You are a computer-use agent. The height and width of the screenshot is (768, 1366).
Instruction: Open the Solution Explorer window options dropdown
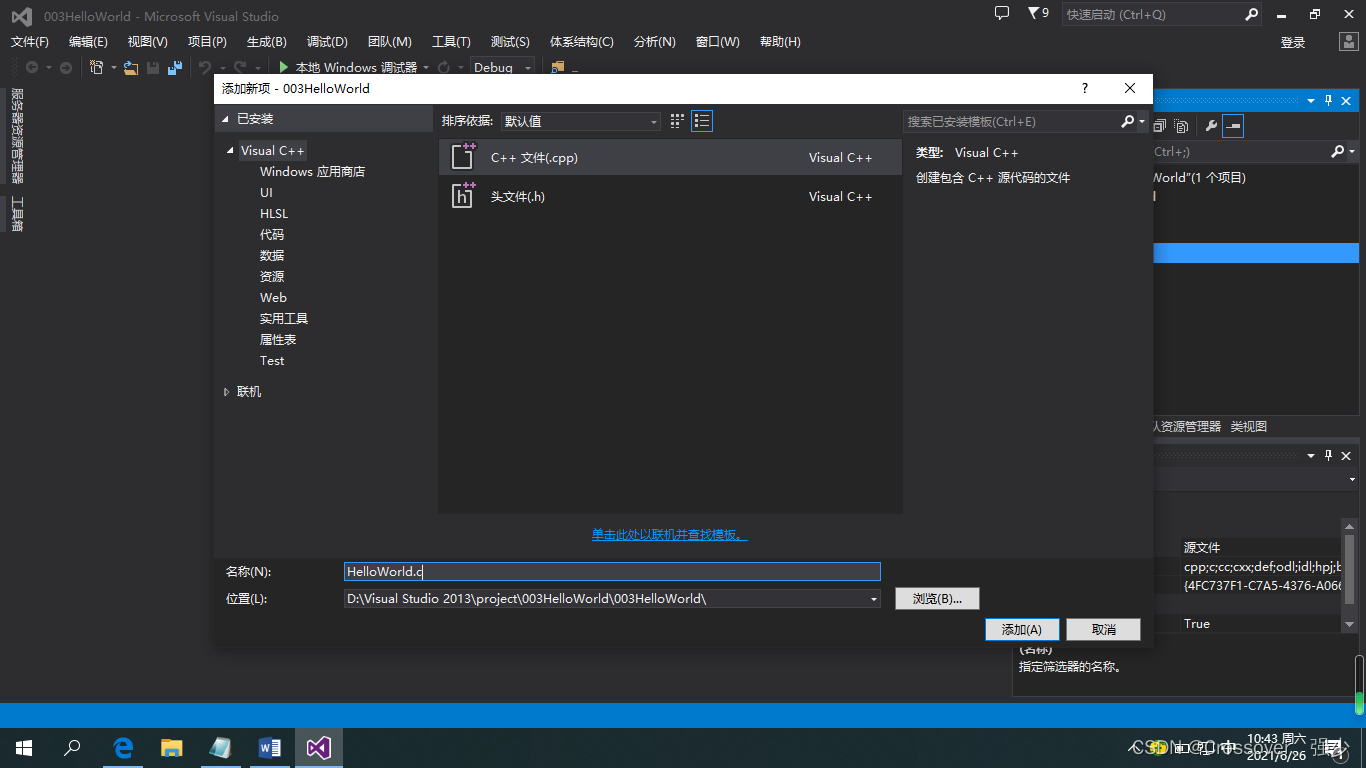point(1311,101)
